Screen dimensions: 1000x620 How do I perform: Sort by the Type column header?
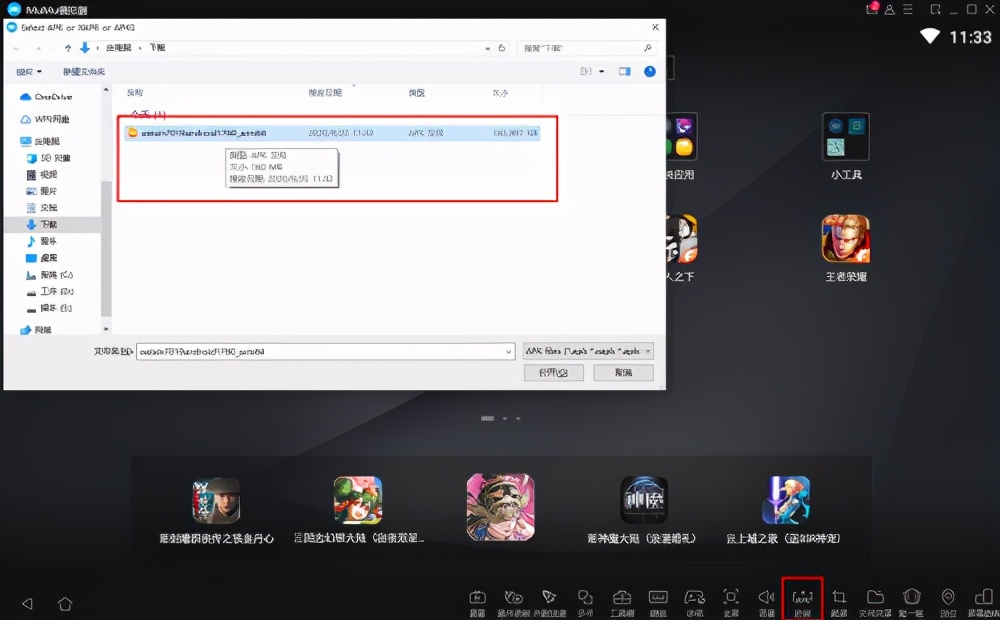(x=416, y=93)
